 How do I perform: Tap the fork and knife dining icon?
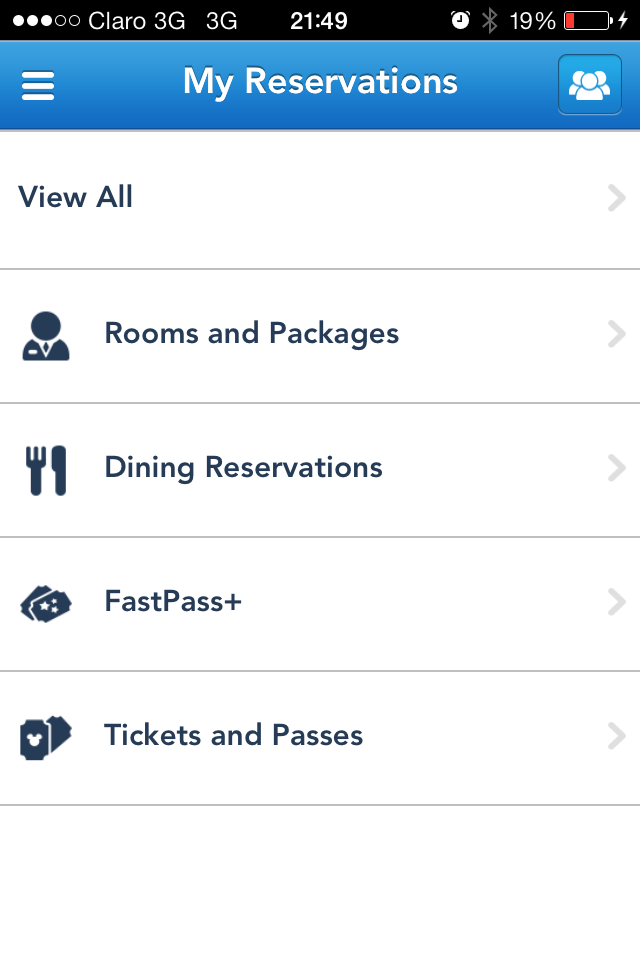[x=46, y=470]
